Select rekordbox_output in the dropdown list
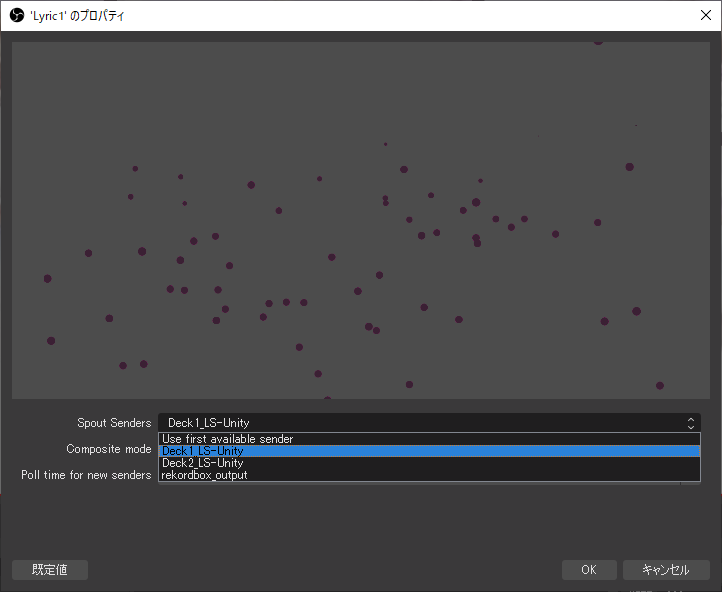 [x=429, y=475]
